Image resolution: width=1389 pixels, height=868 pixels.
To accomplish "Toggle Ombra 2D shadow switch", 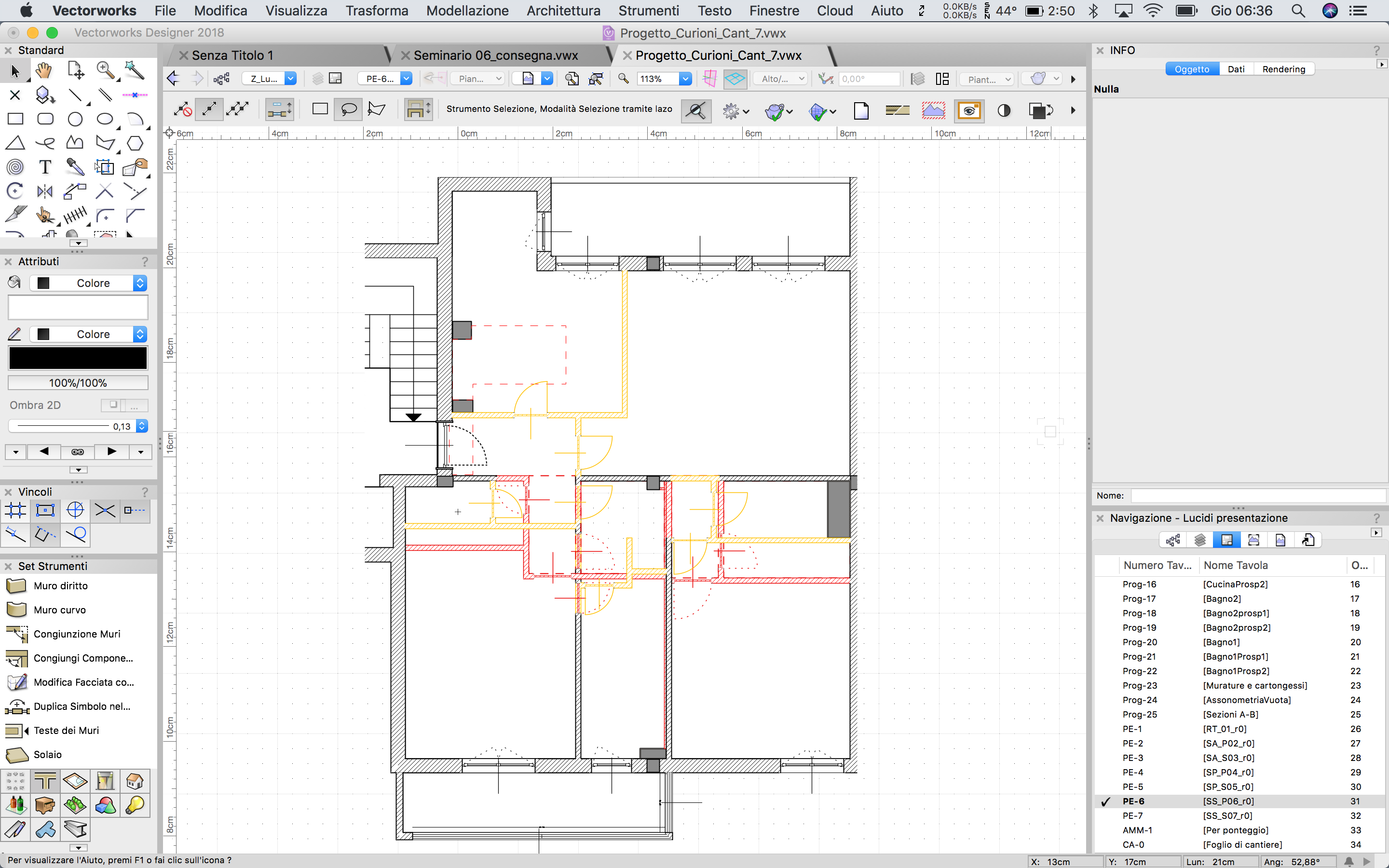I will click(113, 405).
